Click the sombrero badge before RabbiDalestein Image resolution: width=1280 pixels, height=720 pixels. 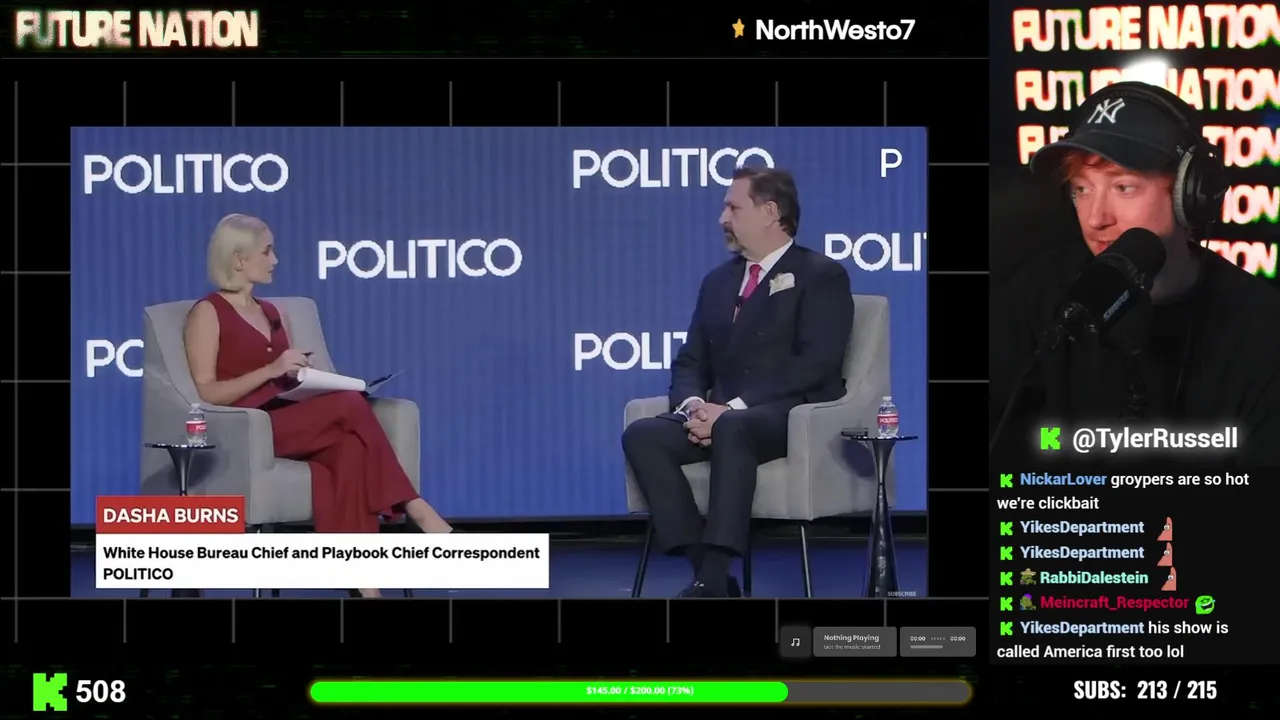(1027, 578)
